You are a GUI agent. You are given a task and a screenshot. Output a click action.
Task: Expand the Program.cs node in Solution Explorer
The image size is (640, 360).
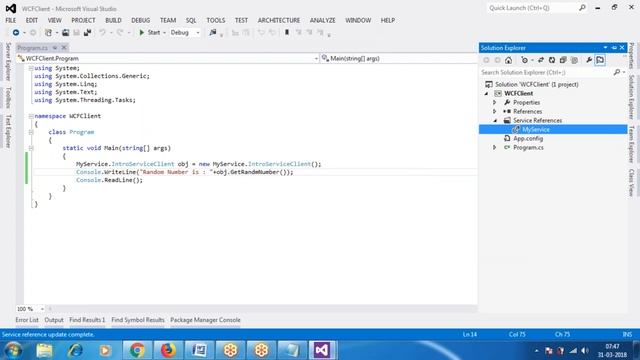tap(495, 147)
